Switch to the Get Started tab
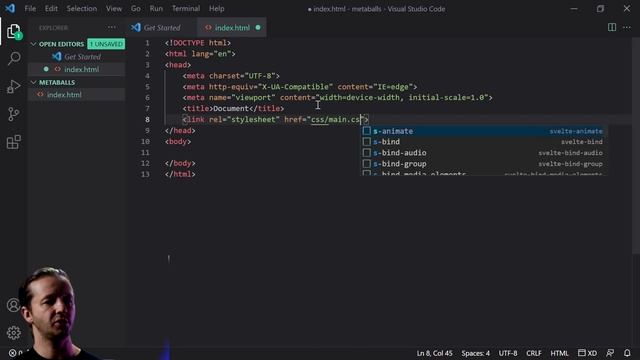This screenshot has width=640, height=360. pos(162,27)
